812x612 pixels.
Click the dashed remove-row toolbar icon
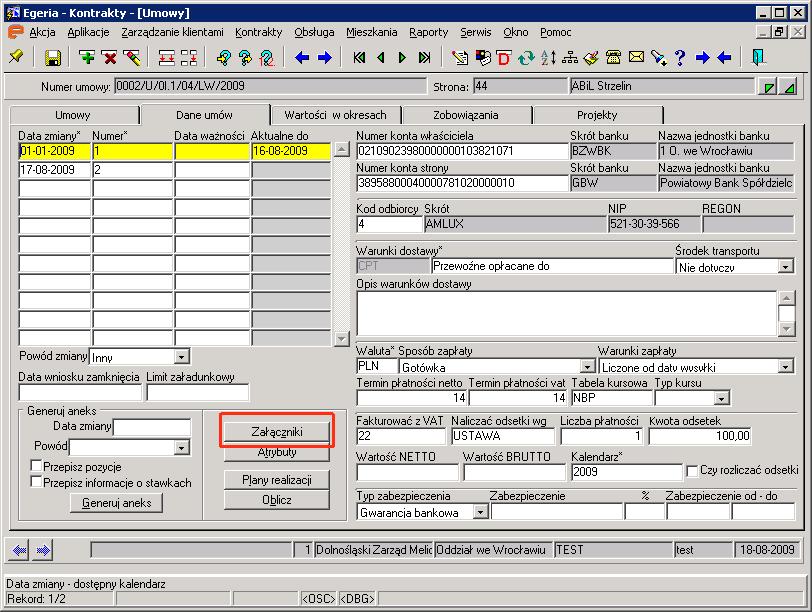tap(188, 57)
